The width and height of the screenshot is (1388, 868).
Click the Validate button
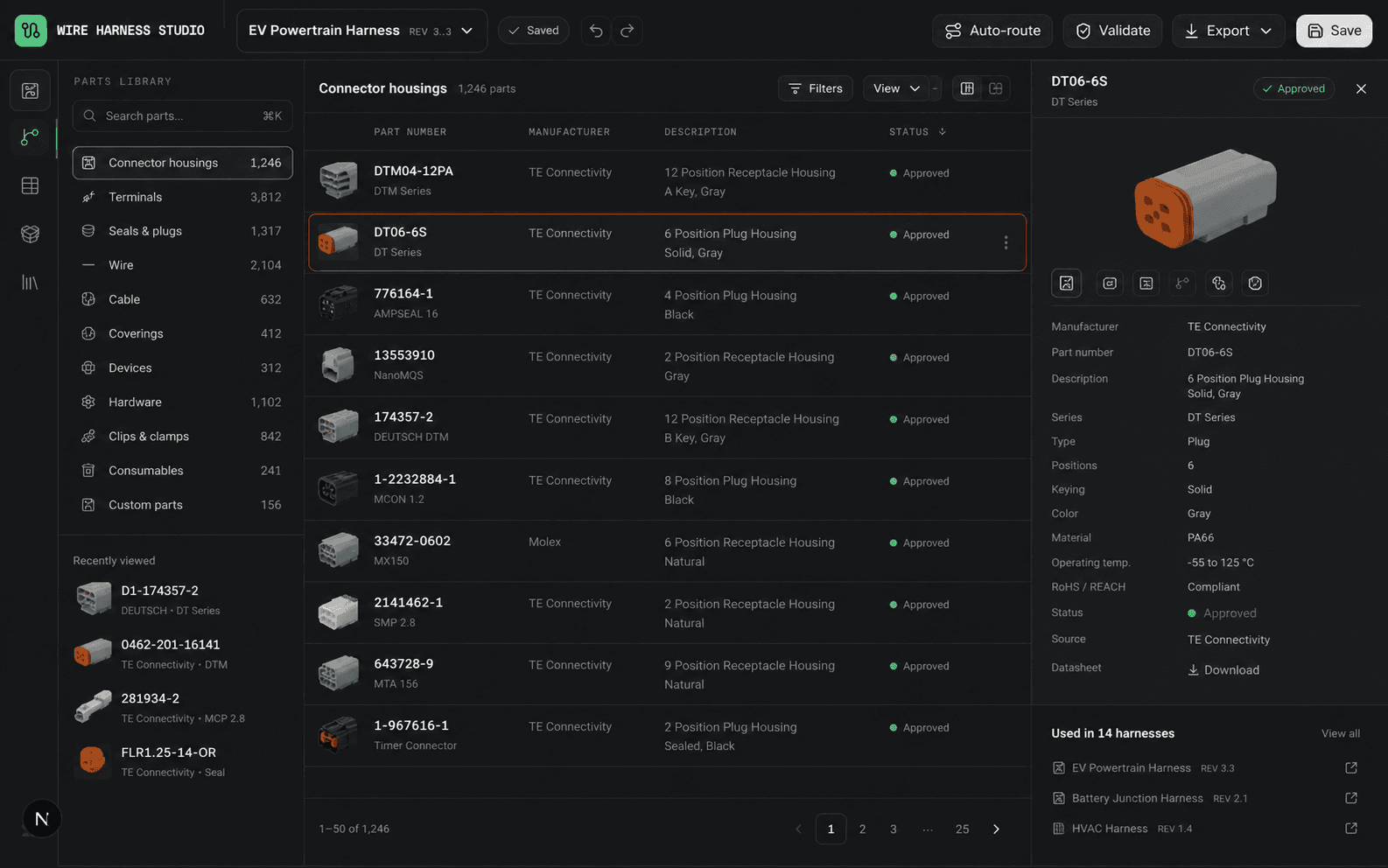coord(1112,31)
